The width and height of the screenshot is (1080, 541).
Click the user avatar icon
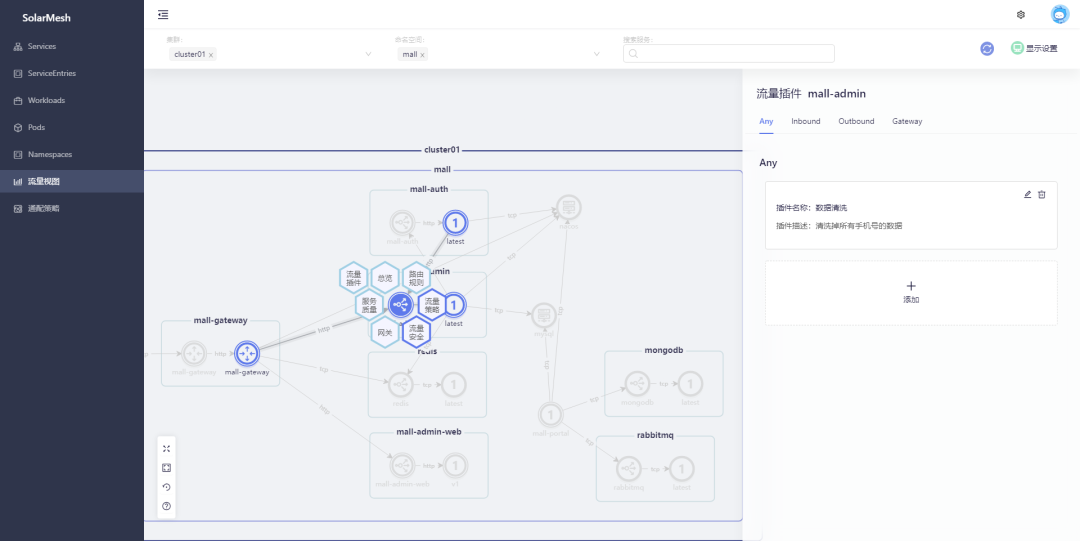coord(1059,15)
